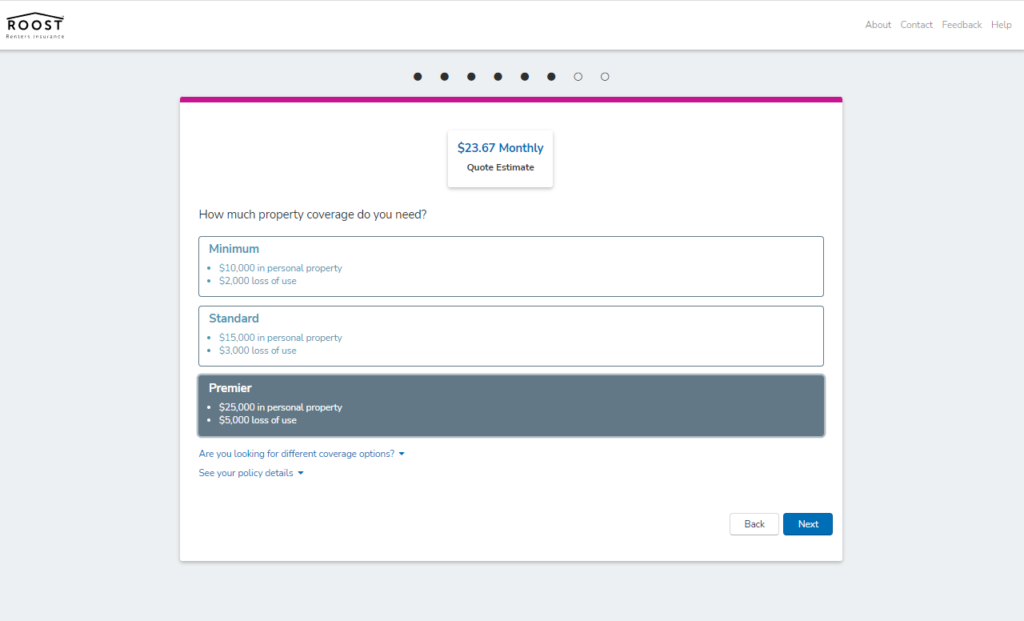Select the Standard coverage option
Viewport: 1024px width, 621px height.
(511, 336)
